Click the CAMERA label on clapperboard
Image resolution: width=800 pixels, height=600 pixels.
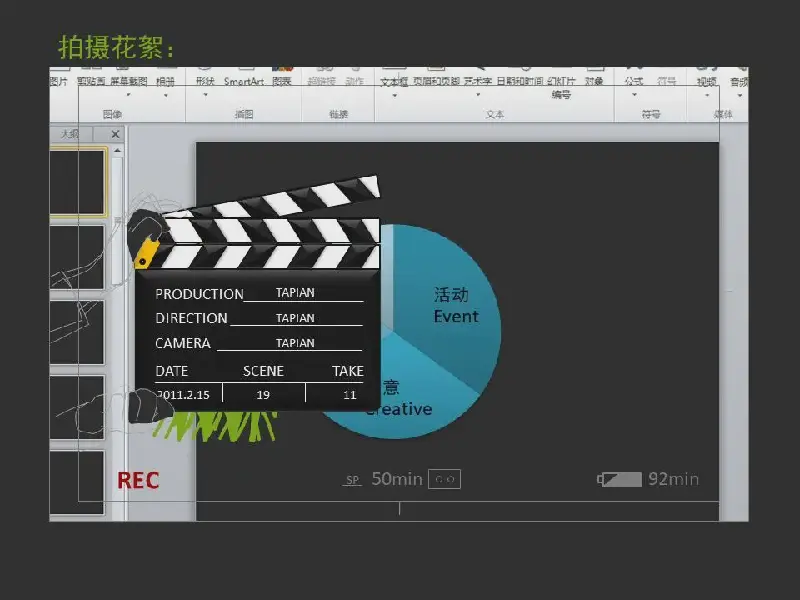tap(183, 343)
